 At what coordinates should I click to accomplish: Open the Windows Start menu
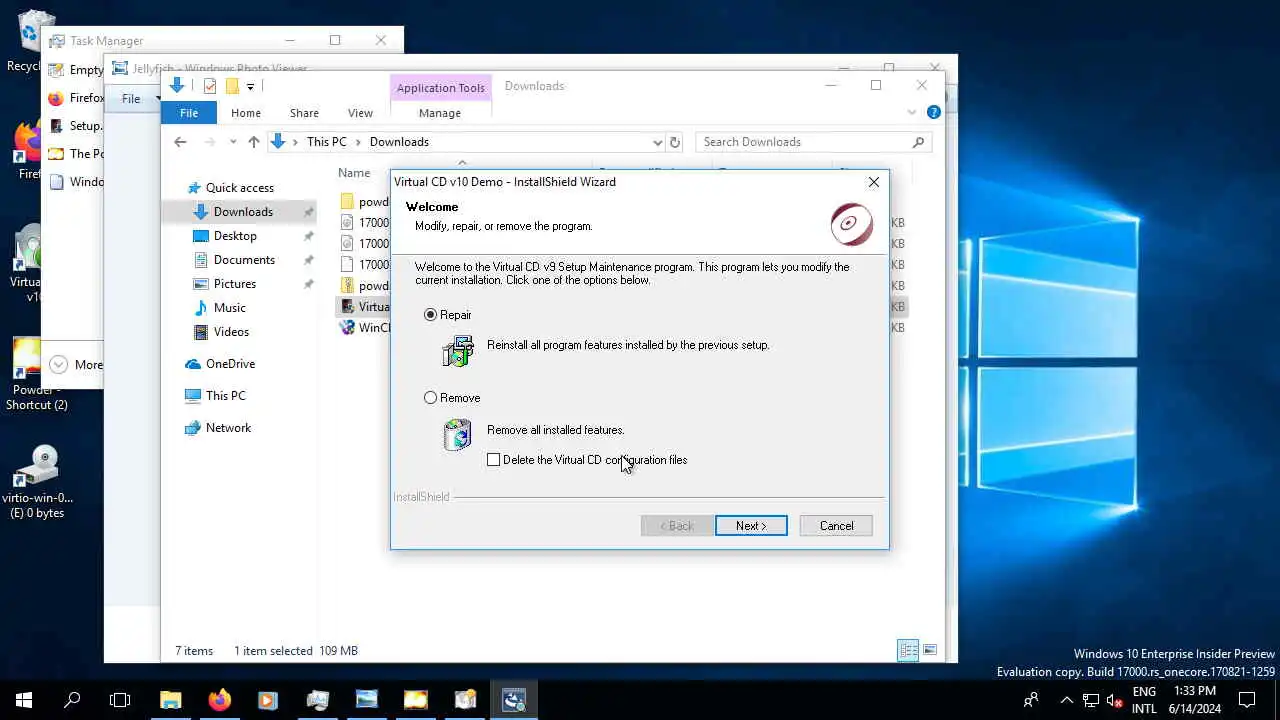point(24,700)
